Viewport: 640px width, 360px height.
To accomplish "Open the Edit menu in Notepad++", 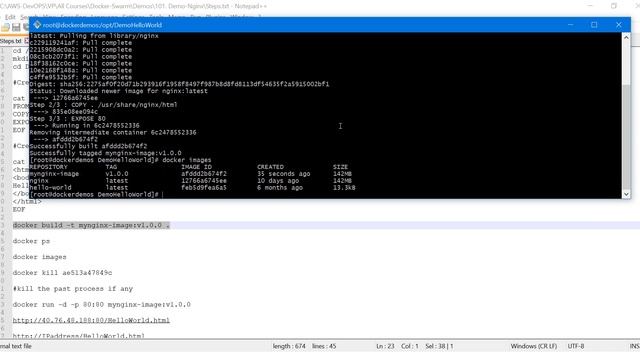I will pos(10,17).
